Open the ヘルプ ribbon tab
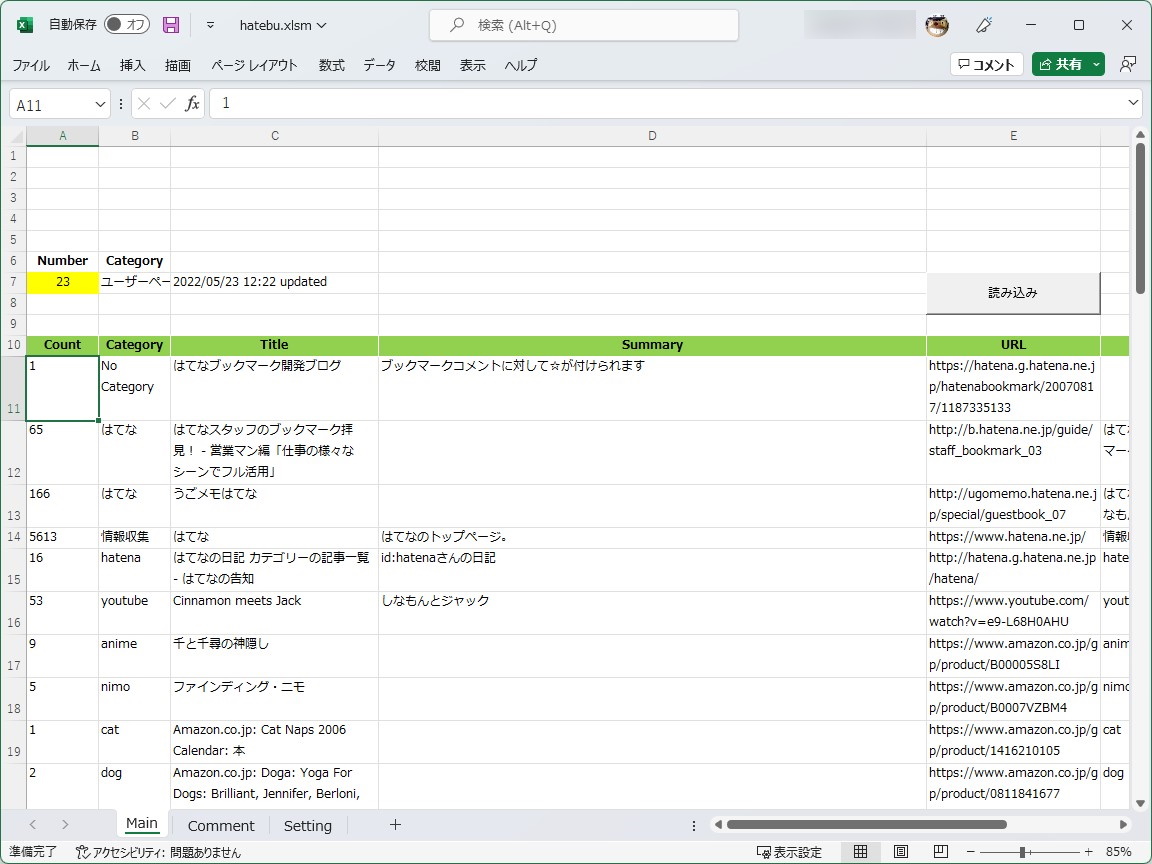 pyautogui.click(x=520, y=65)
